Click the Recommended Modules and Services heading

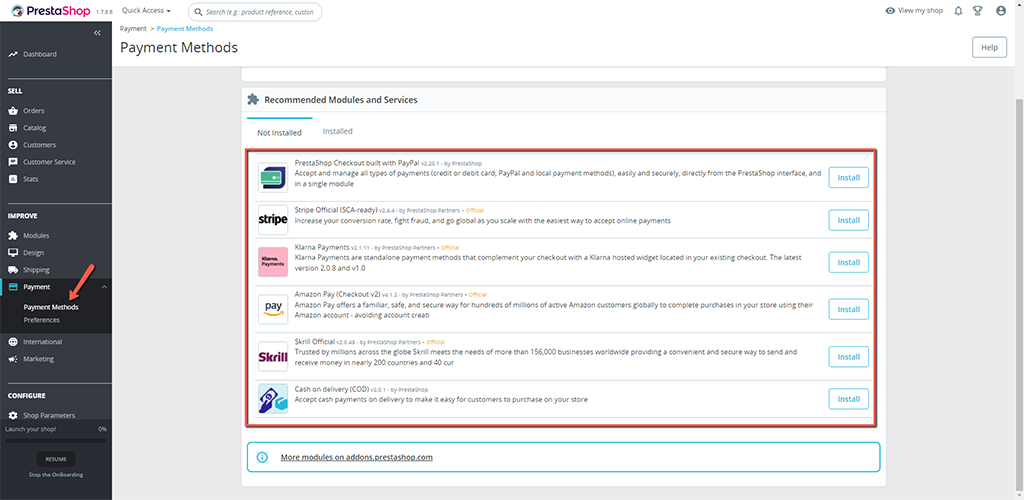pos(341,100)
